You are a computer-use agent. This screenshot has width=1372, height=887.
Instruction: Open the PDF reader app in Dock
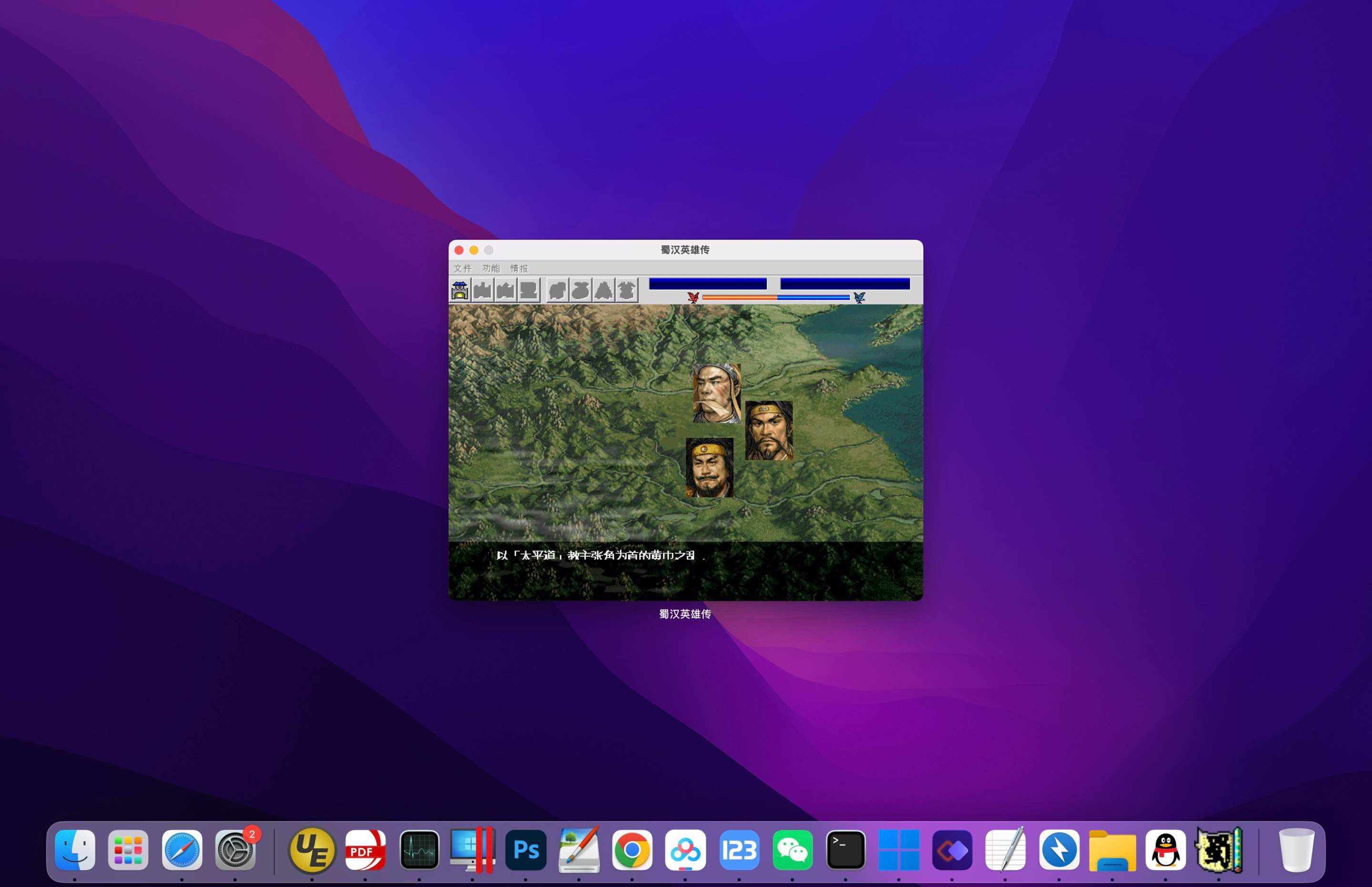[365, 849]
